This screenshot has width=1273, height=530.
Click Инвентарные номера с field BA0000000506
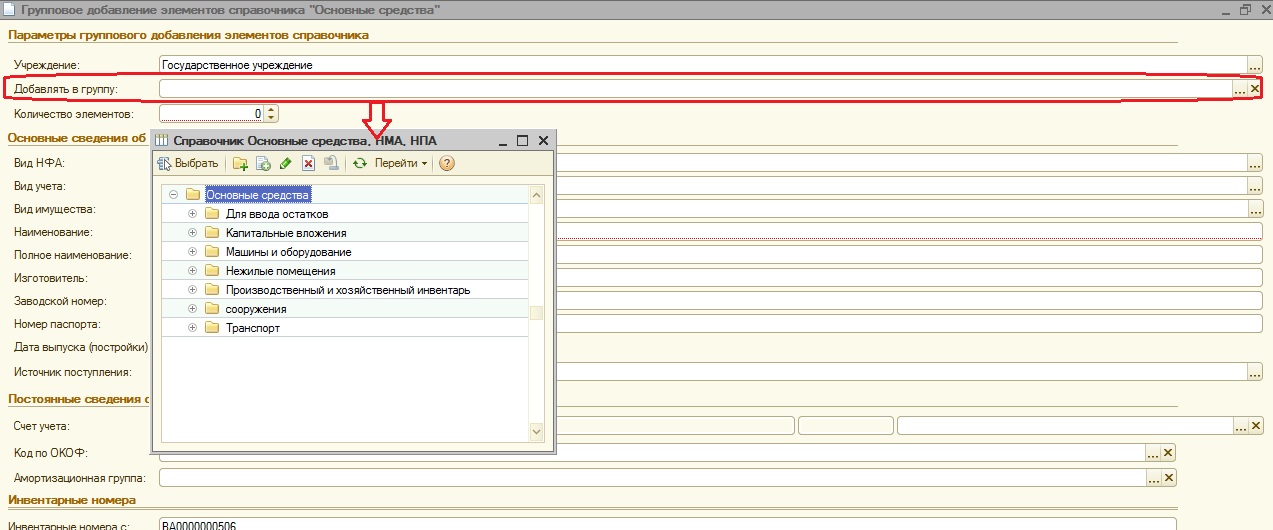[668, 524]
